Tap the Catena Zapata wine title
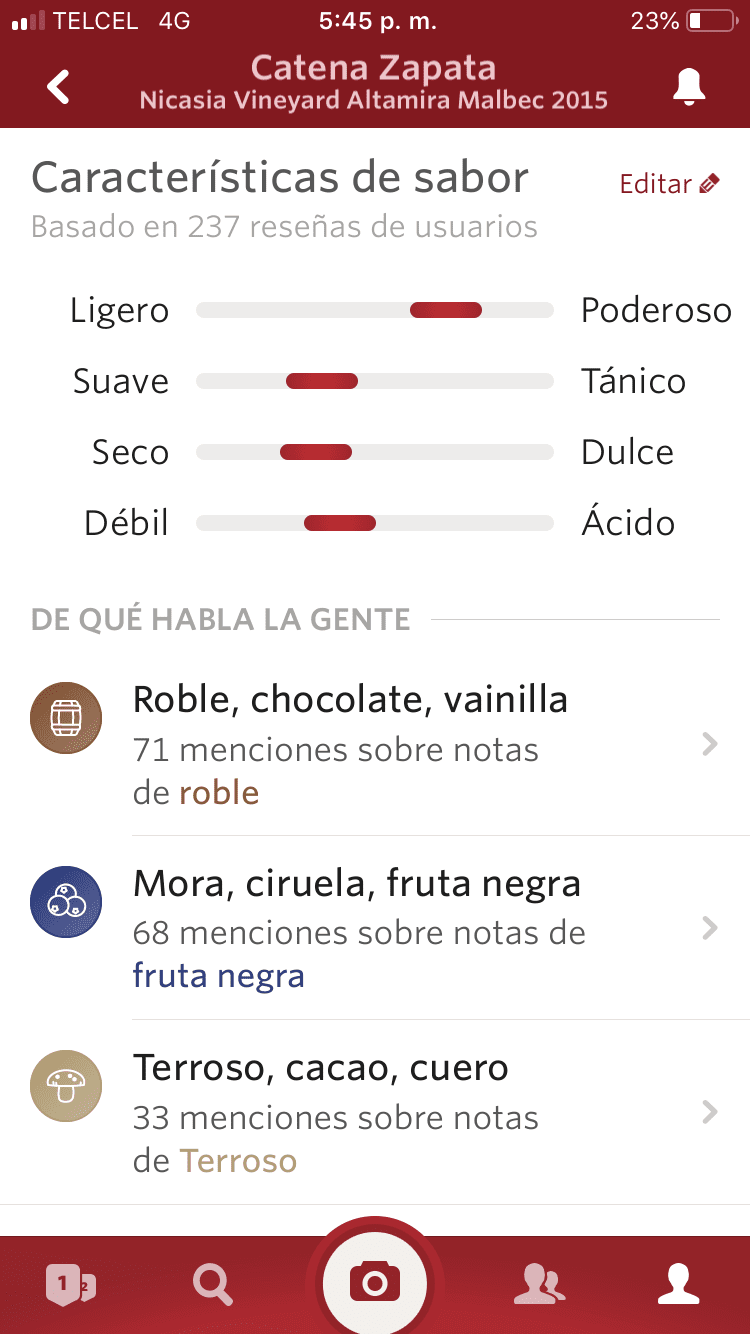Image resolution: width=750 pixels, height=1334 pixels. (x=374, y=68)
